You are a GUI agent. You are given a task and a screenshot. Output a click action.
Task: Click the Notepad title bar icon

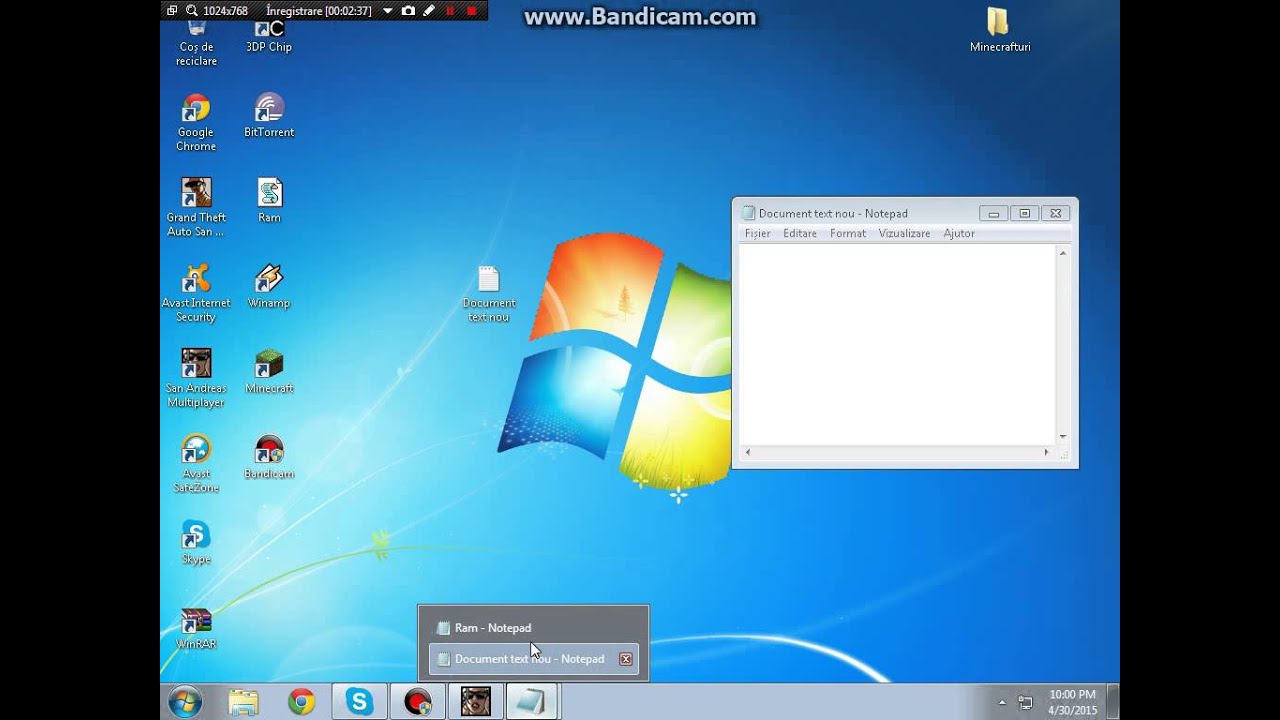(x=748, y=213)
